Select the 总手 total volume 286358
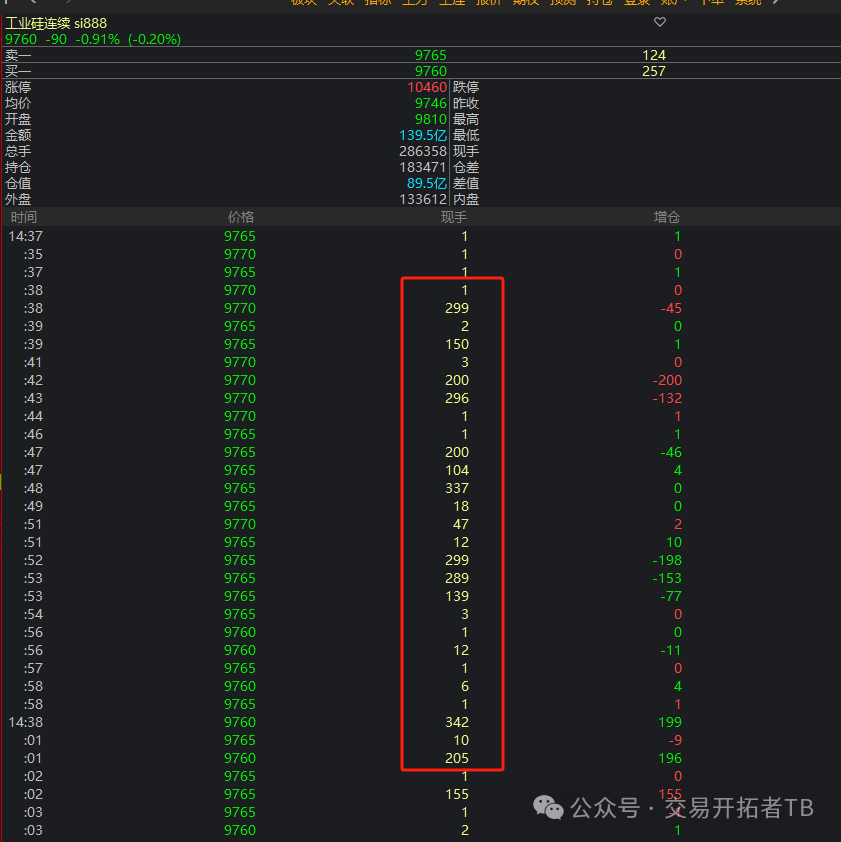 tap(423, 151)
